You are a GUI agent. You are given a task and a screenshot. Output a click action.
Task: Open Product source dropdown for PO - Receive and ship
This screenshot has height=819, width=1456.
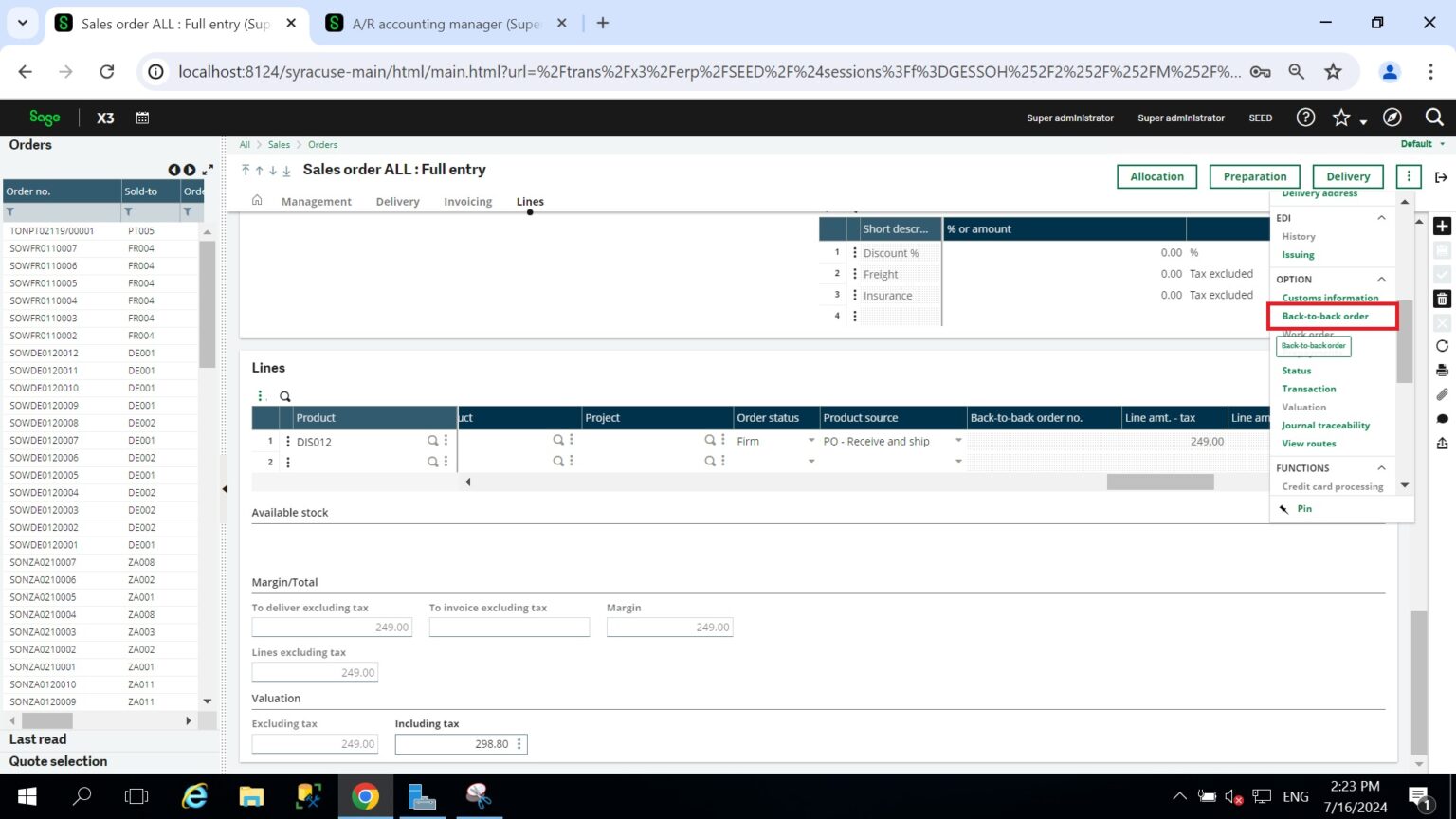pyautogui.click(x=958, y=441)
